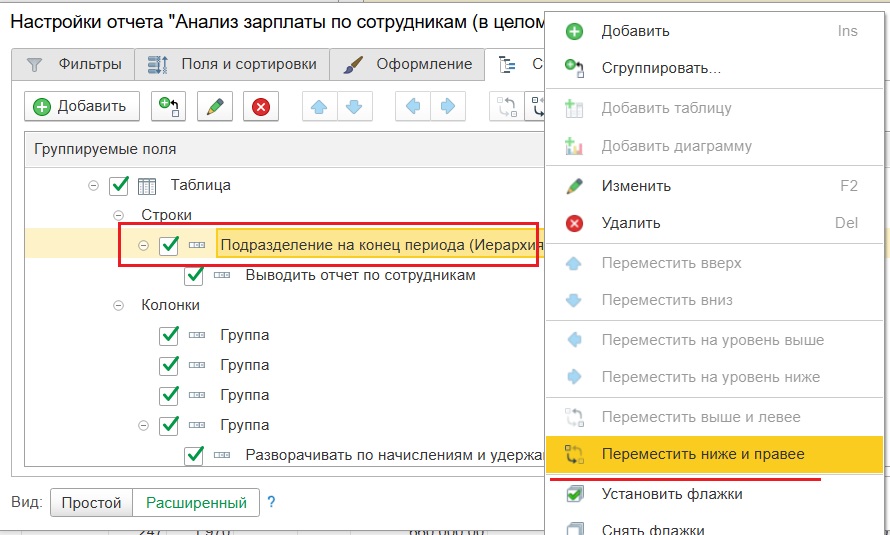Image resolution: width=890 pixels, height=535 pixels.
Task: Select the Колонки tree label
Action: click(170, 305)
